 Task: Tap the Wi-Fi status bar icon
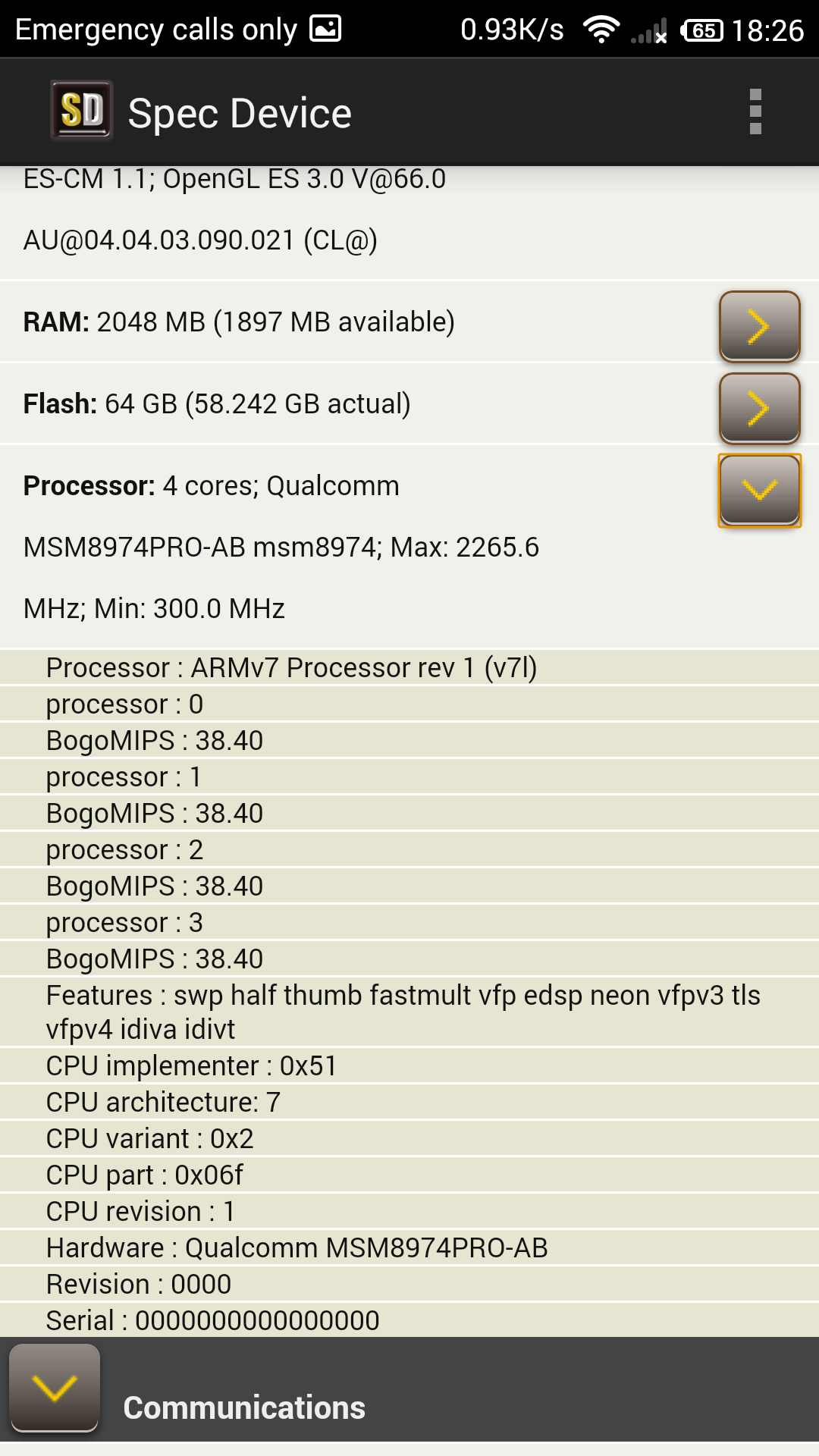[x=601, y=30]
